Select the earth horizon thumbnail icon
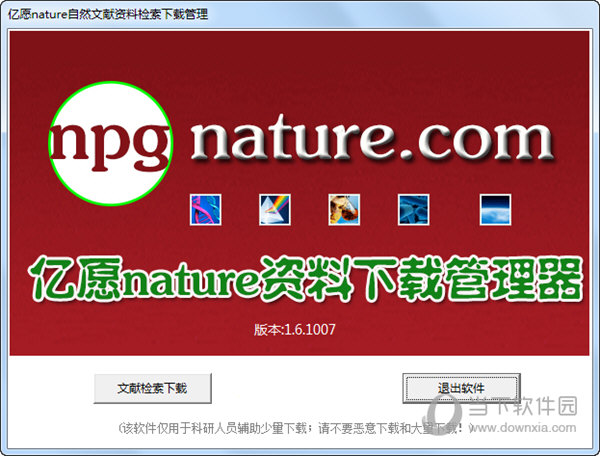The image size is (600, 456). [x=495, y=210]
